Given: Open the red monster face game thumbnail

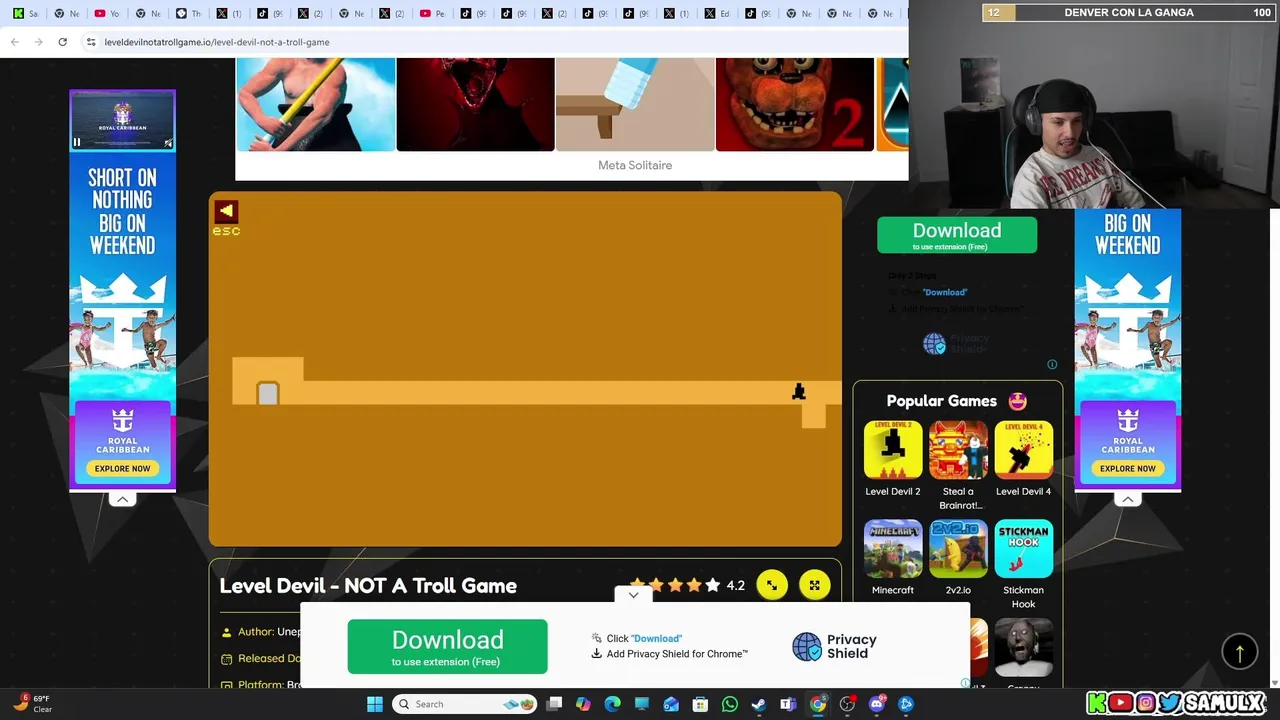Looking at the screenshot, I should pos(475,104).
